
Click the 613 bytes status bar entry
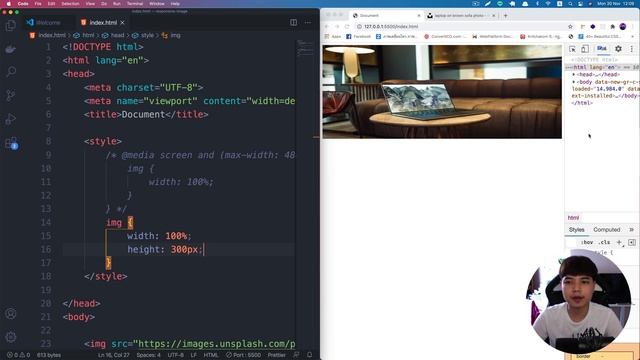coord(49,355)
